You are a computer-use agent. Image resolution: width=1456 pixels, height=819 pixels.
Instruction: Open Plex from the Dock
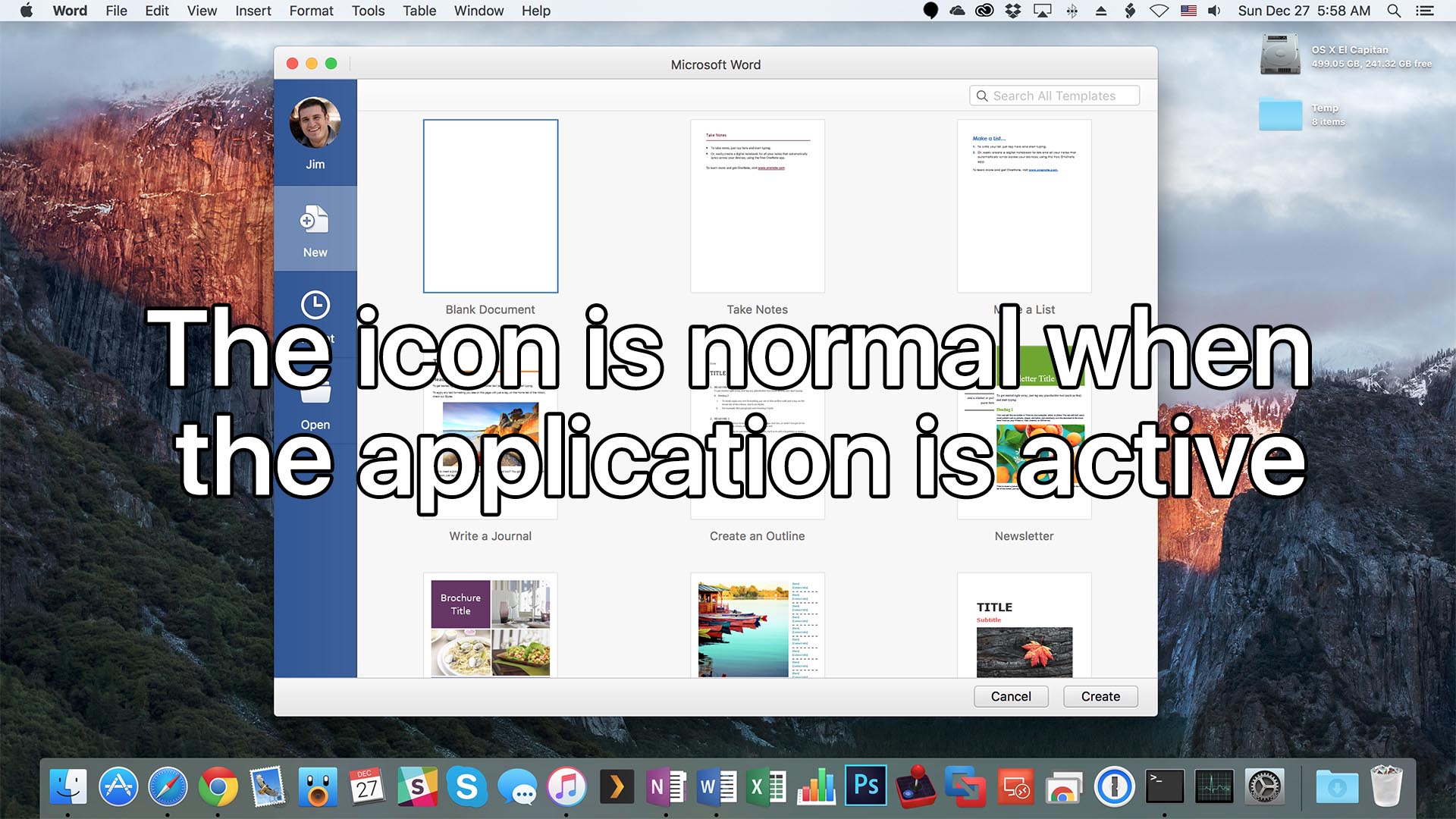(617, 786)
